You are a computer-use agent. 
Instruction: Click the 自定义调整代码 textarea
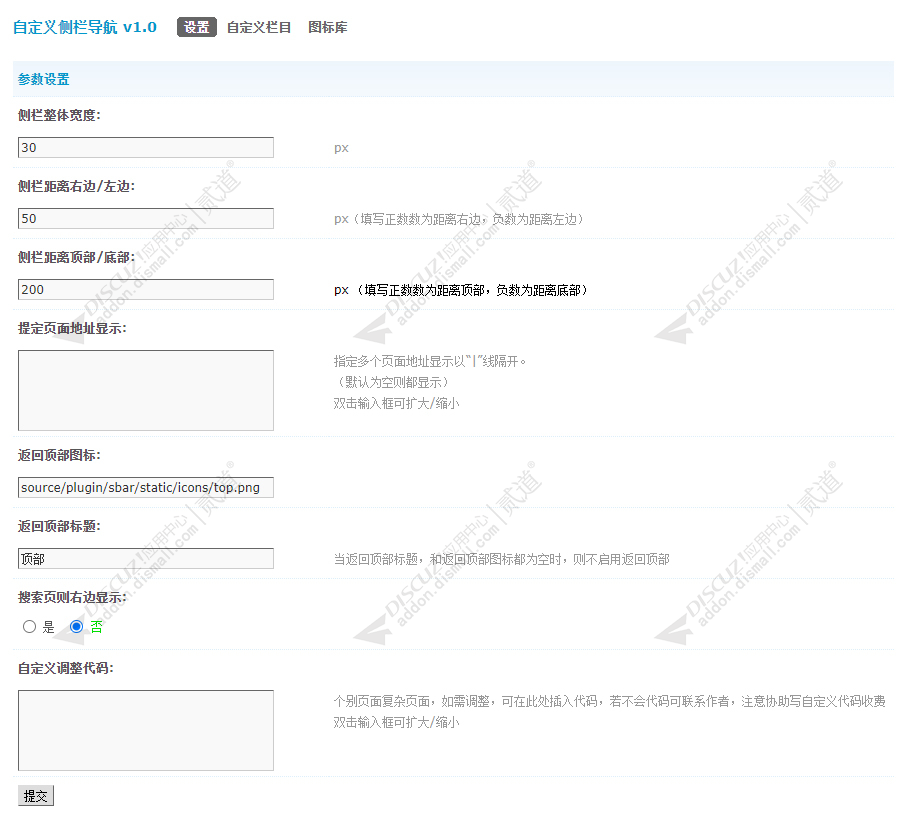[x=146, y=730]
